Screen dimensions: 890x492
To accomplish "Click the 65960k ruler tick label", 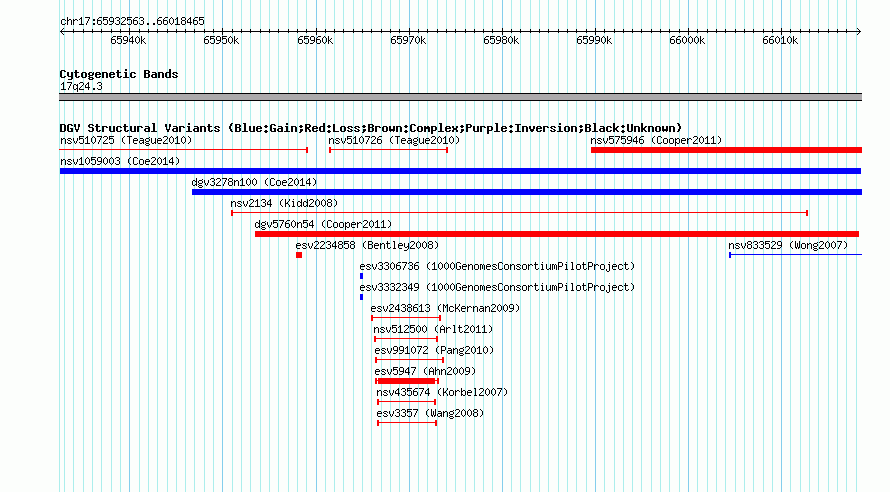I will 315,40.
